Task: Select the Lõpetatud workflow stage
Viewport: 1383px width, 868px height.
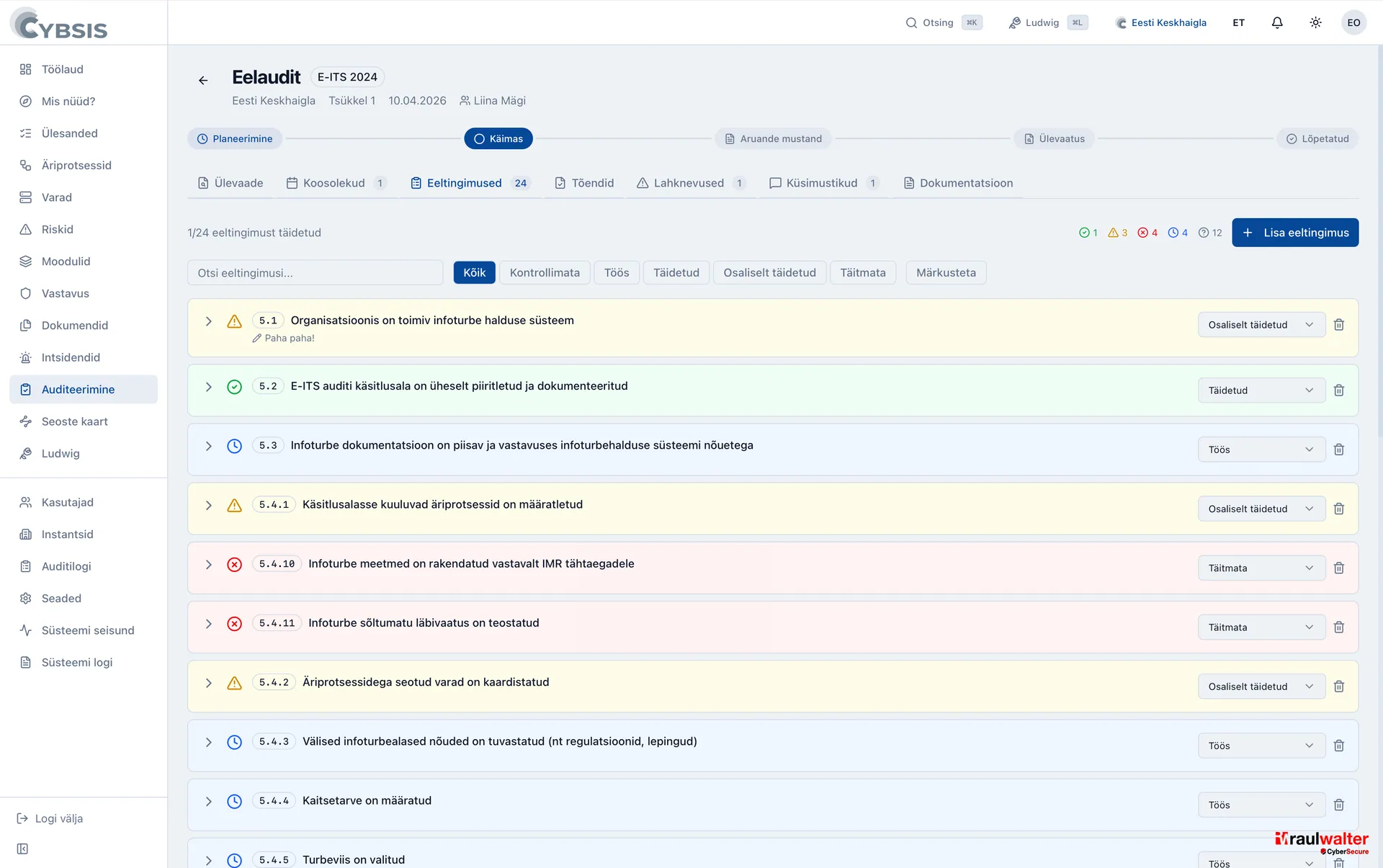Action: click(1317, 139)
